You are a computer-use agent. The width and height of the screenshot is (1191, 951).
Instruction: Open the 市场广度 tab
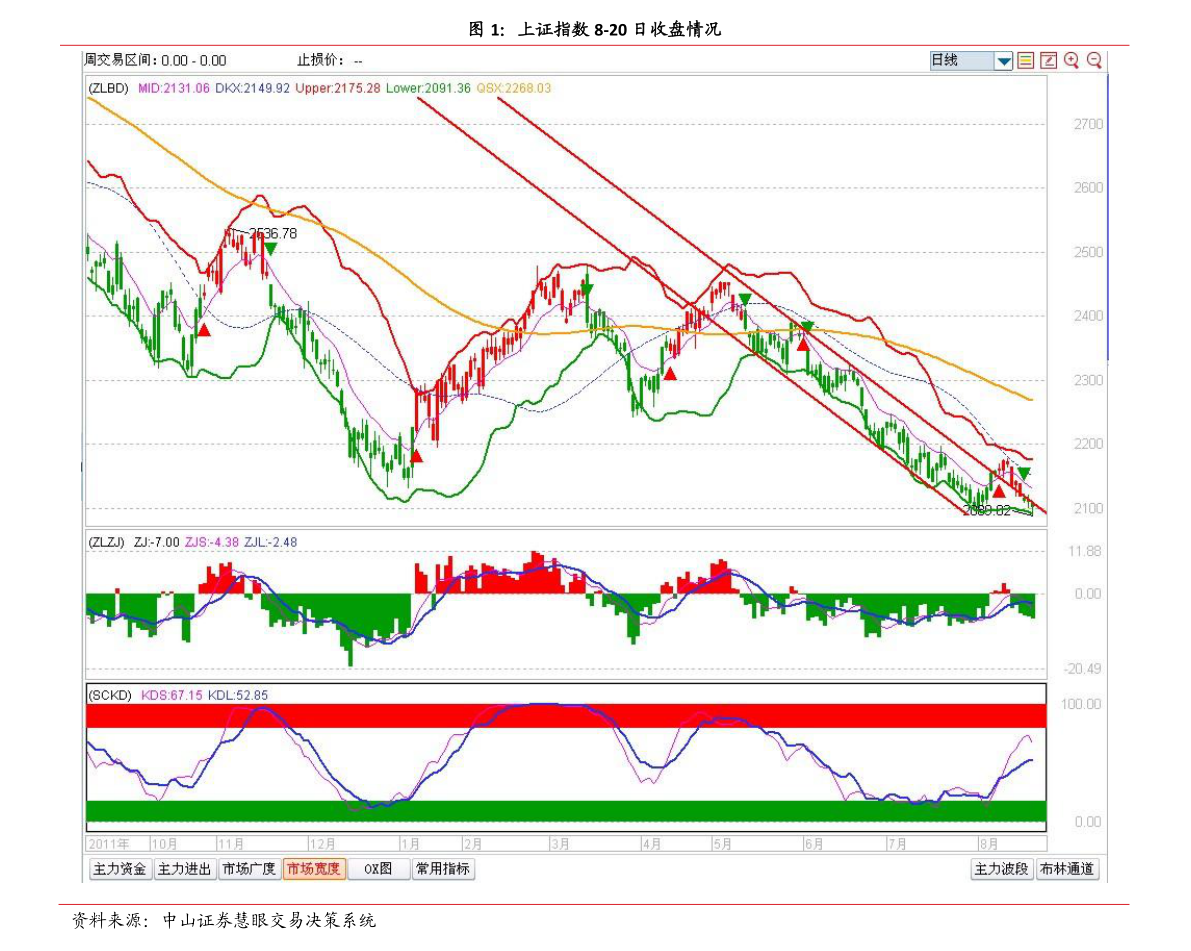(x=250, y=869)
